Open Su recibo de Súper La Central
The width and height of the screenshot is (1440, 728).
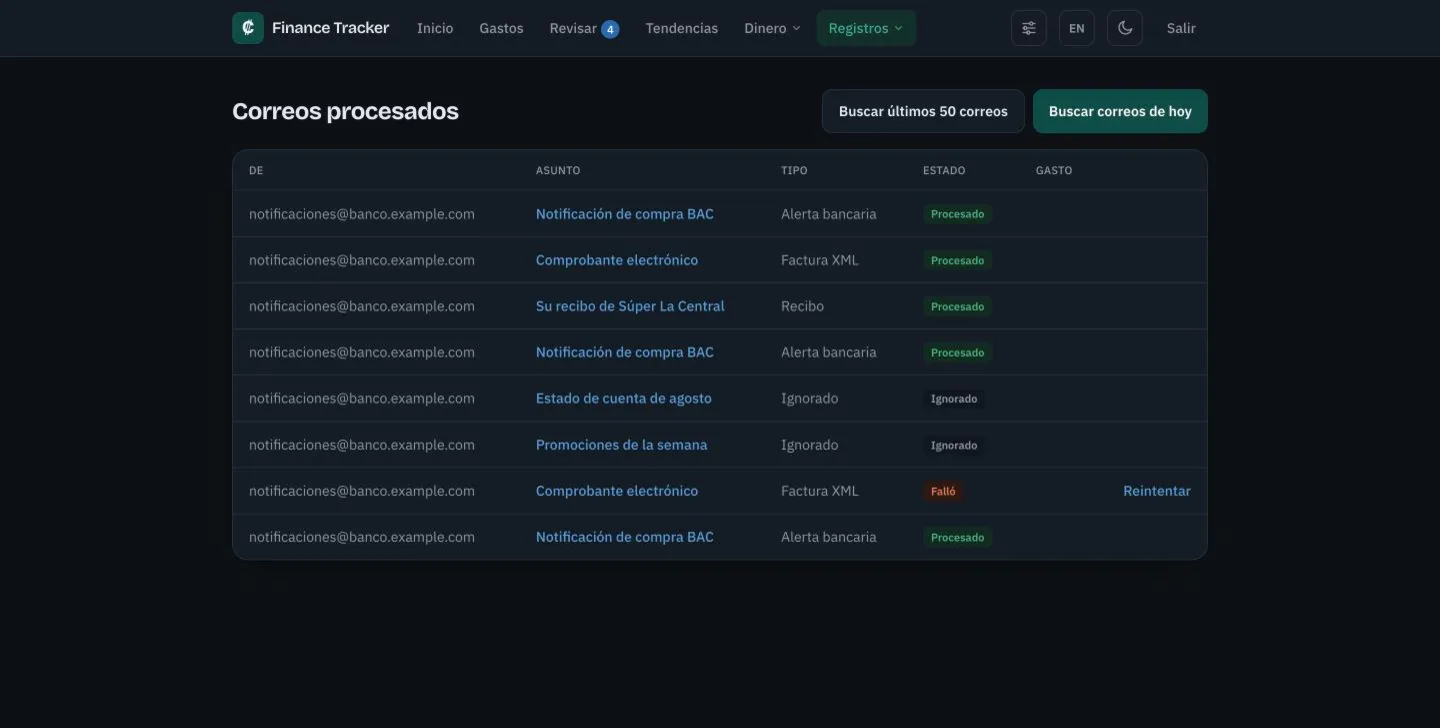[630, 306]
